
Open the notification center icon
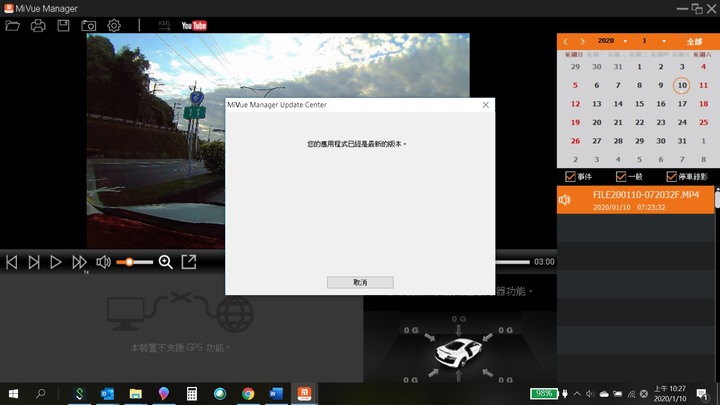coord(702,394)
